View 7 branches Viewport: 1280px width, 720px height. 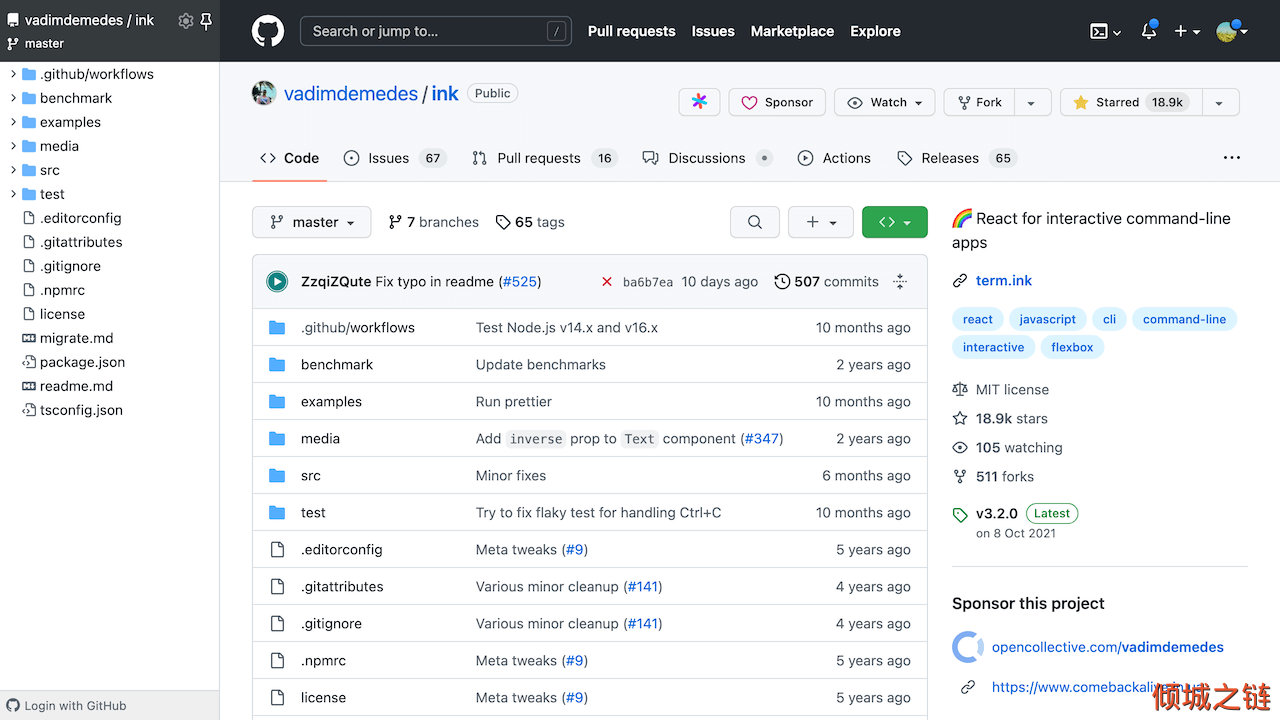coord(434,222)
